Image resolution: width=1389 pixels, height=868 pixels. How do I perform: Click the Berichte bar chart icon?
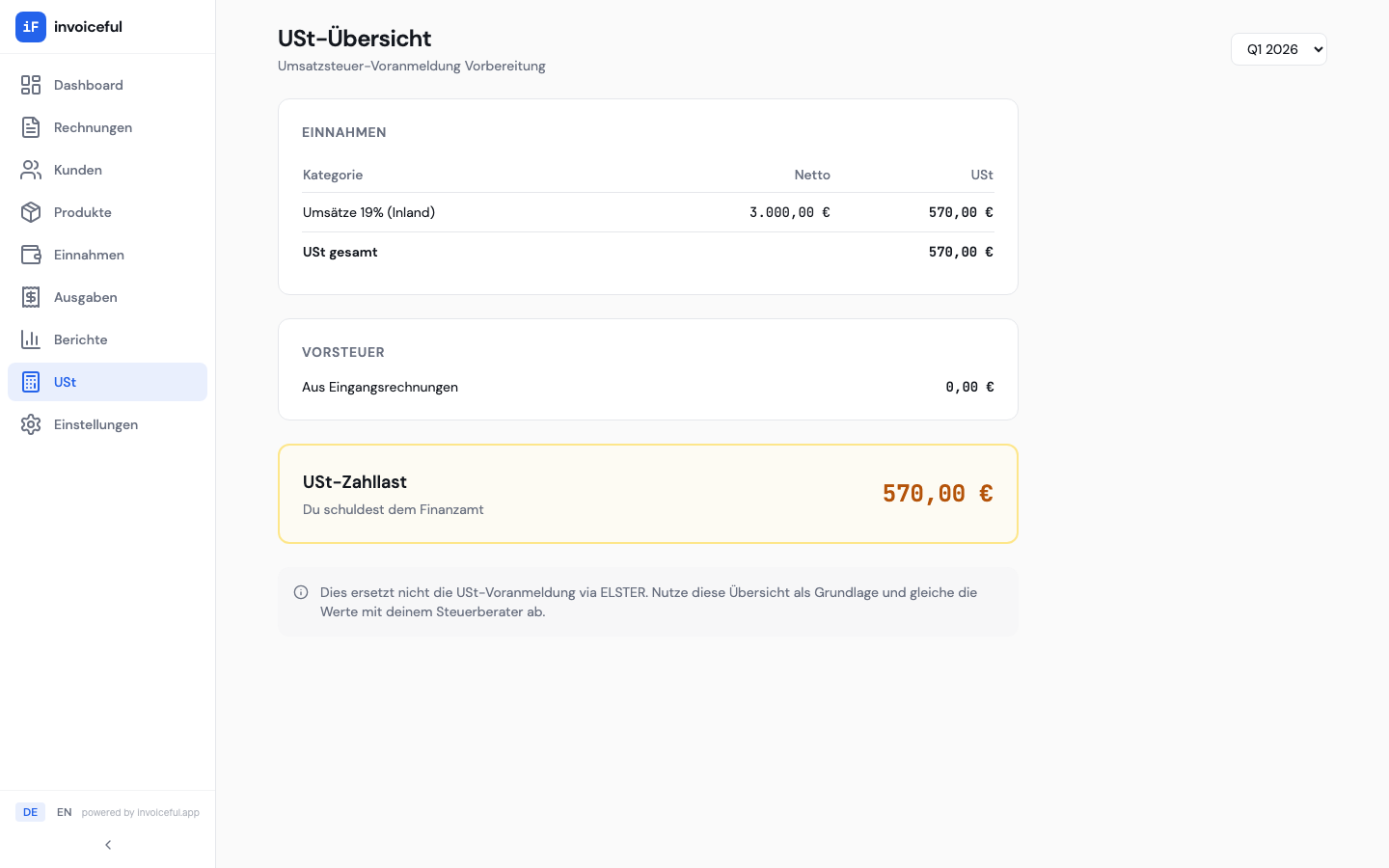31,339
